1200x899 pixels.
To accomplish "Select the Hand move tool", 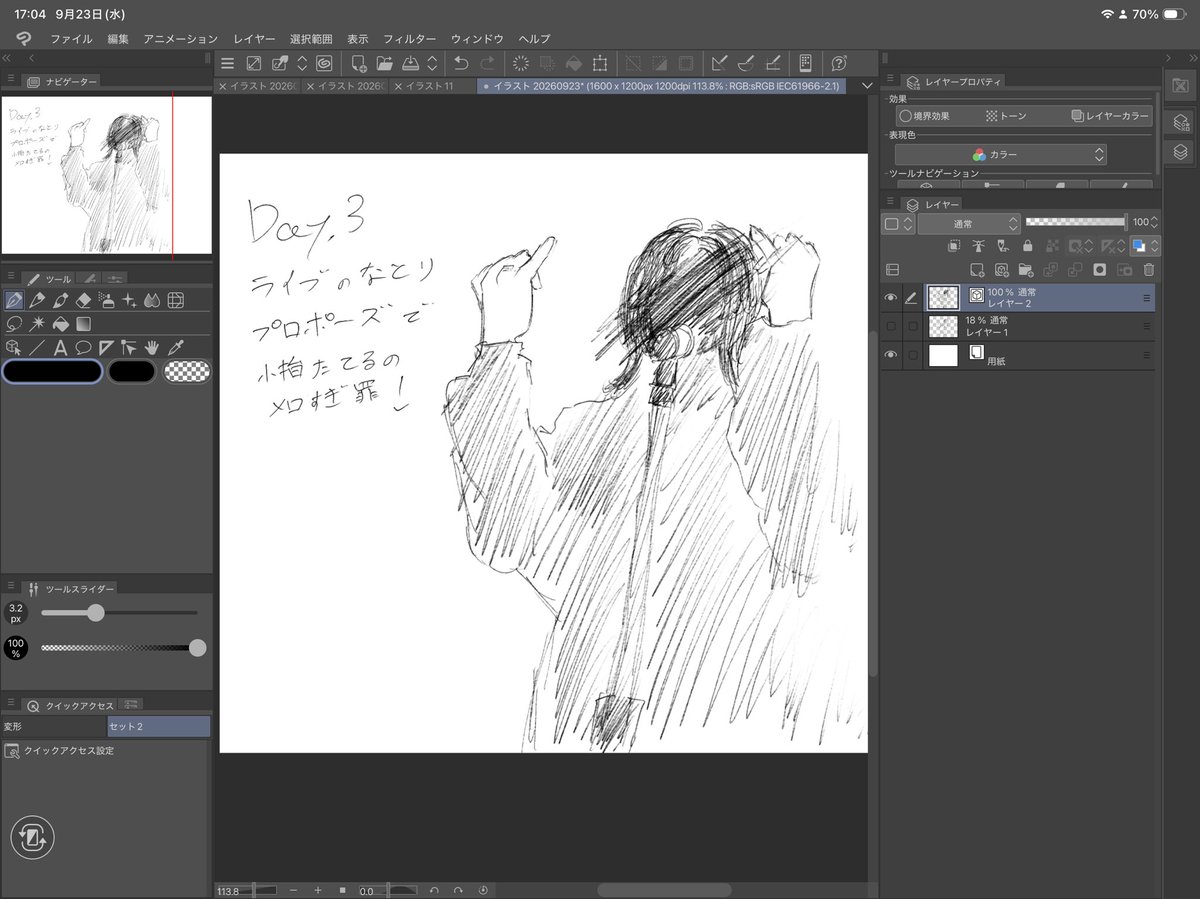I will [152, 348].
